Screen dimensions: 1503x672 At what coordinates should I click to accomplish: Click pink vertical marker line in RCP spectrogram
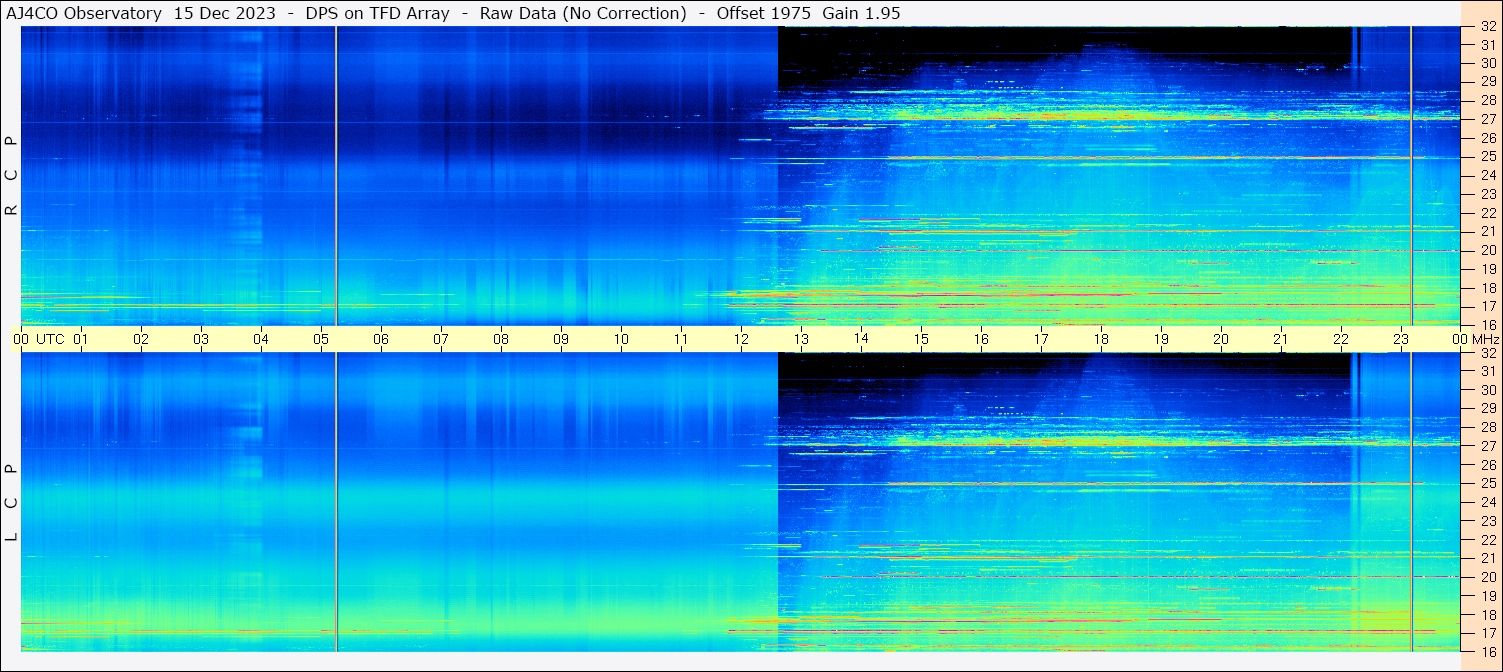coord(1411,176)
